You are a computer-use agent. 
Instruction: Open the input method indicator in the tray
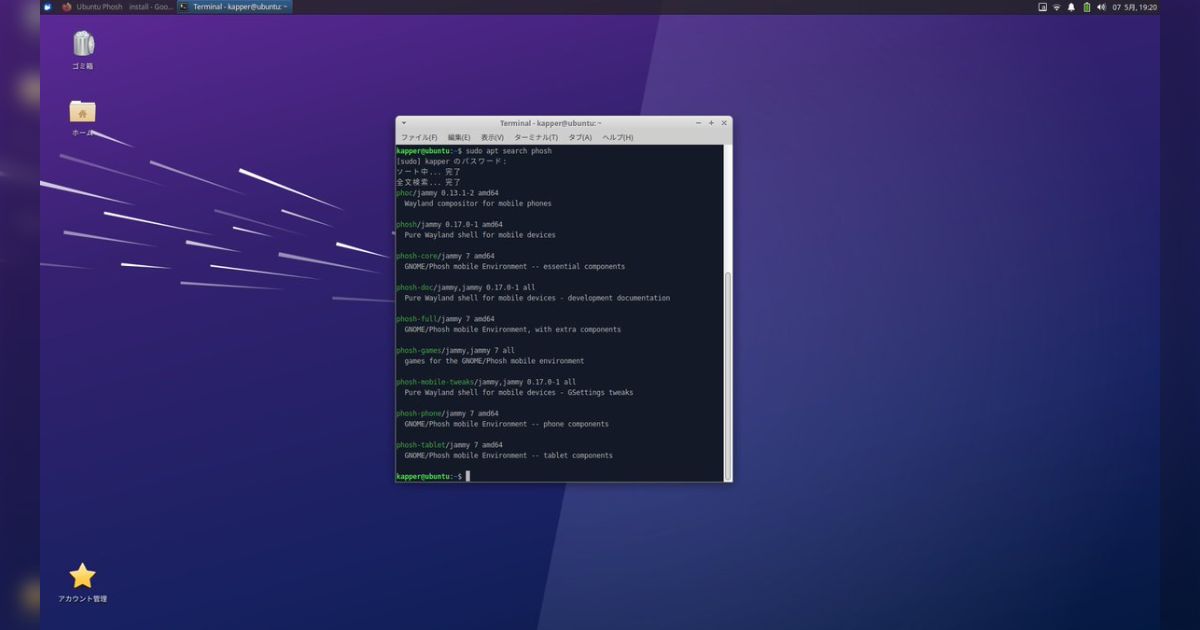coord(1042,6)
